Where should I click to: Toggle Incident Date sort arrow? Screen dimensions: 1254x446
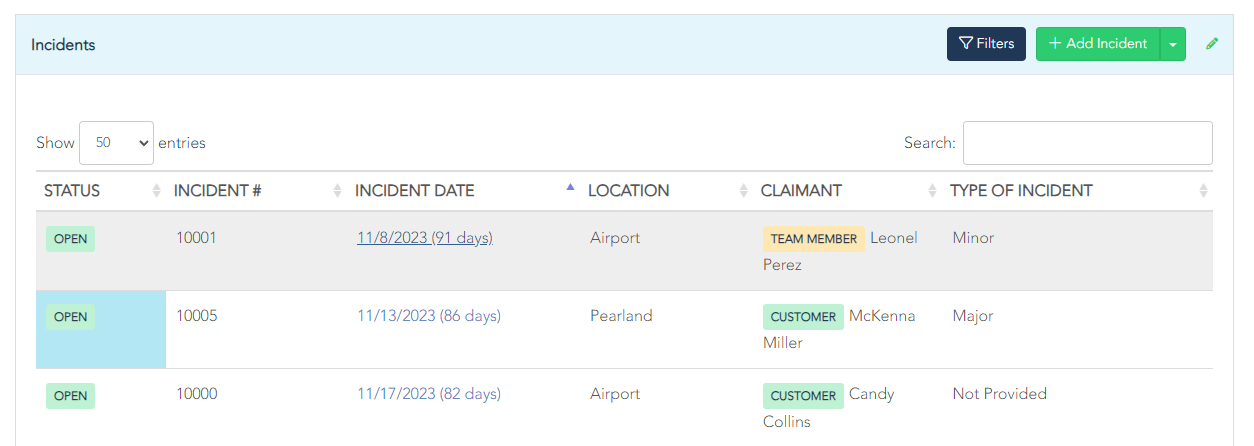coord(570,188)
